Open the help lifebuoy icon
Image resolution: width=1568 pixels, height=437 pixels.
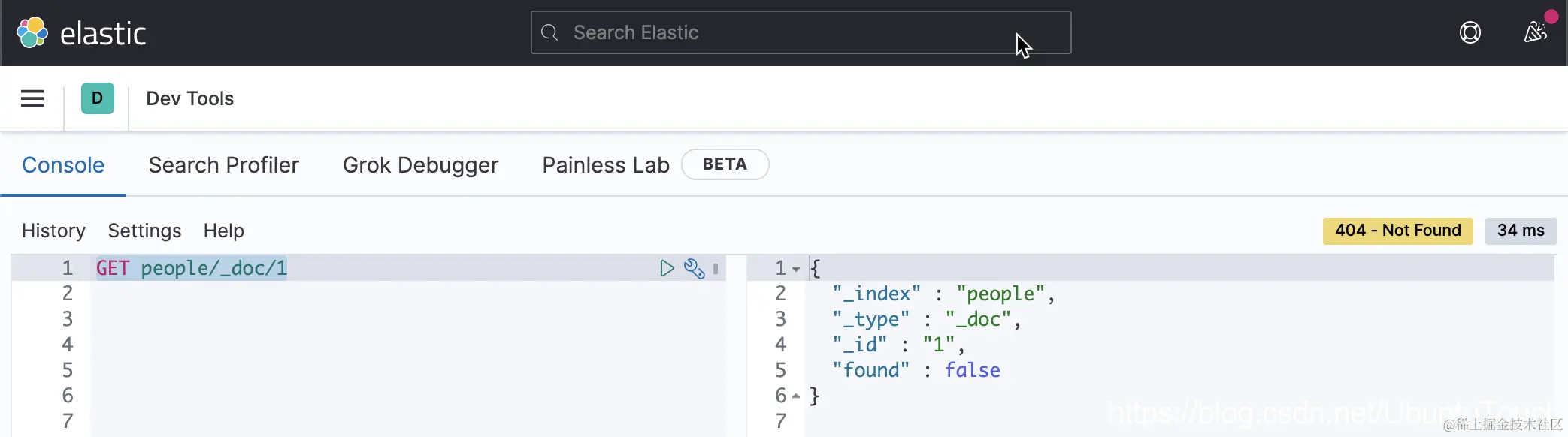pyautogui.click(x=1470, y=32)
